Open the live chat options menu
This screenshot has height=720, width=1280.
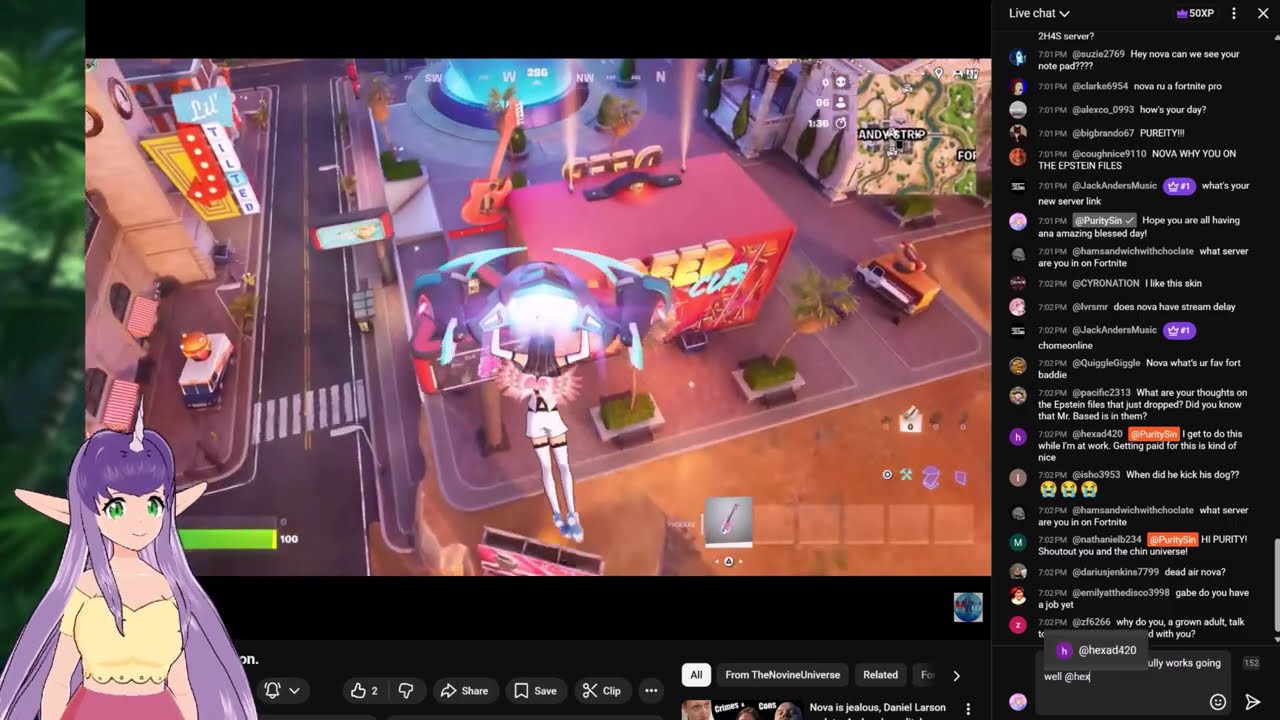click(1234, 13)
